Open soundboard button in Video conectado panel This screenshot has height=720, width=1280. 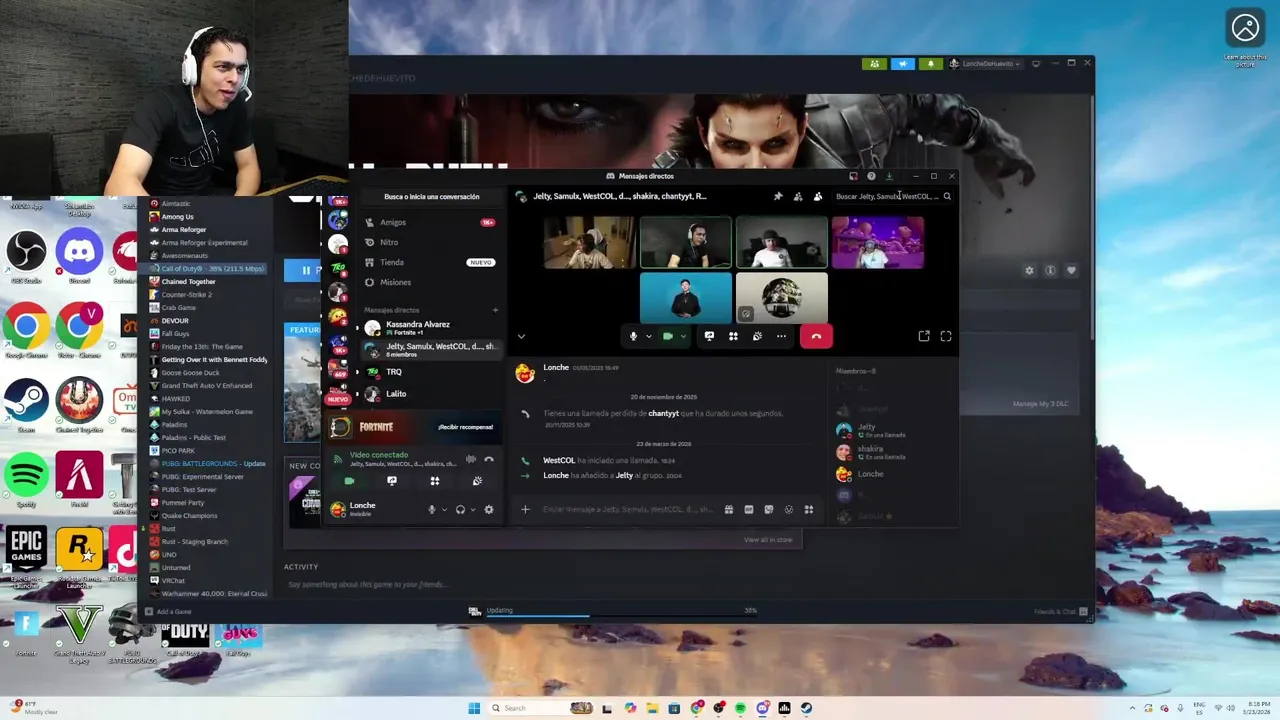pyautogui.click(x=478, y=481)
